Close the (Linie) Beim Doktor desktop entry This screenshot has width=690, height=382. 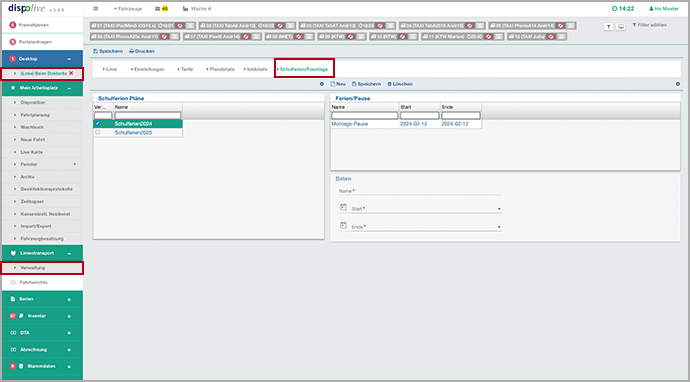click(71, 73)
